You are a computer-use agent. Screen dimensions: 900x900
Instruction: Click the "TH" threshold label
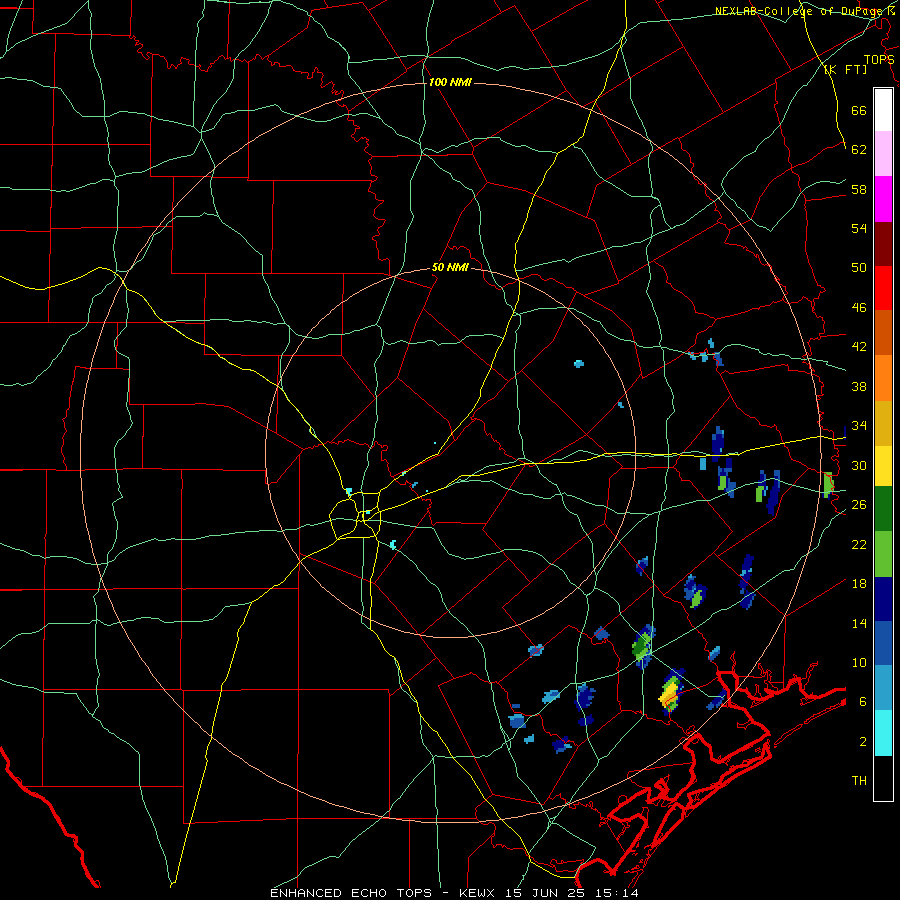click(859, 780)
